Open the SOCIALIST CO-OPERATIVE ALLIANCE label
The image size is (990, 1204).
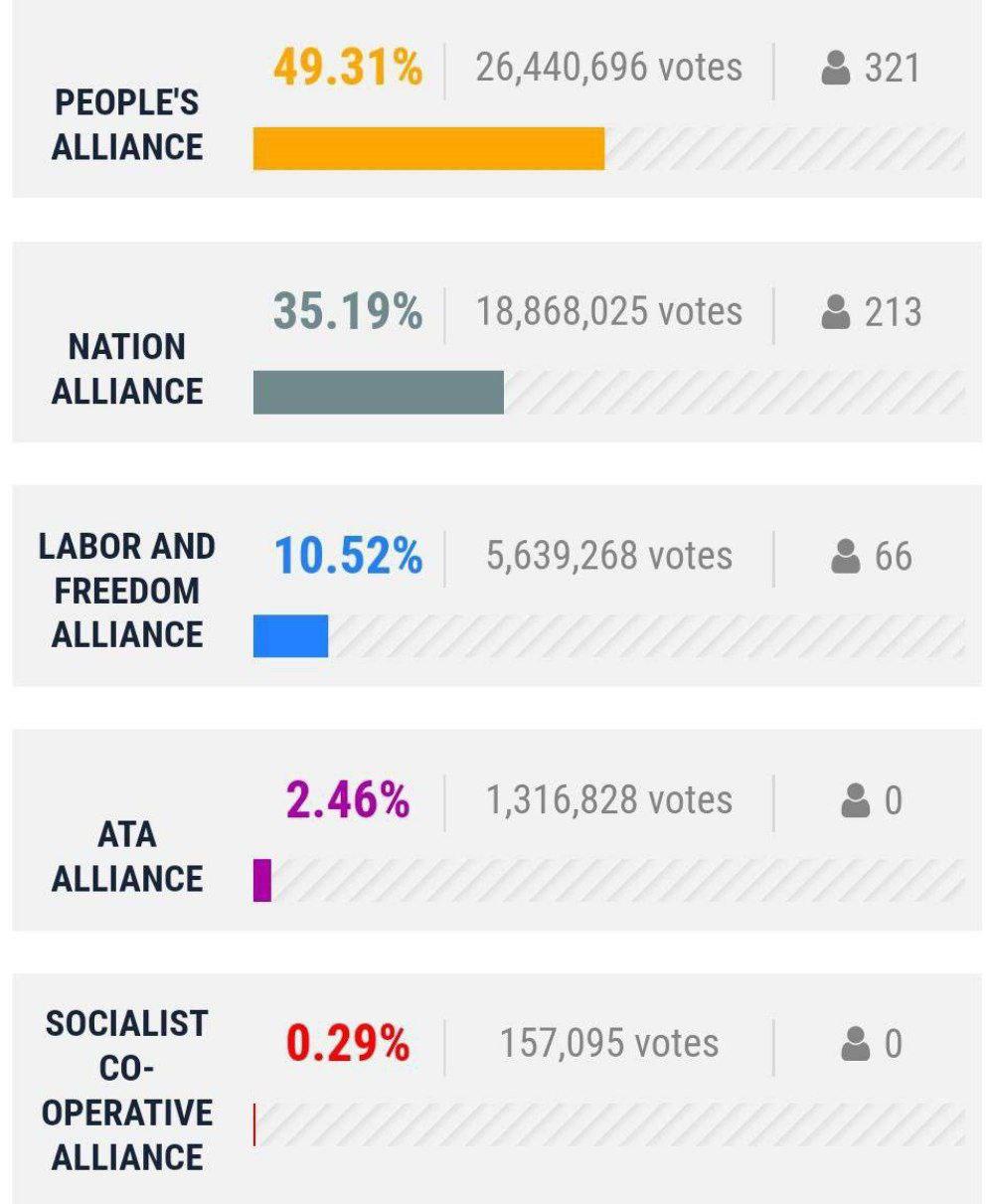click(126, 1090)
